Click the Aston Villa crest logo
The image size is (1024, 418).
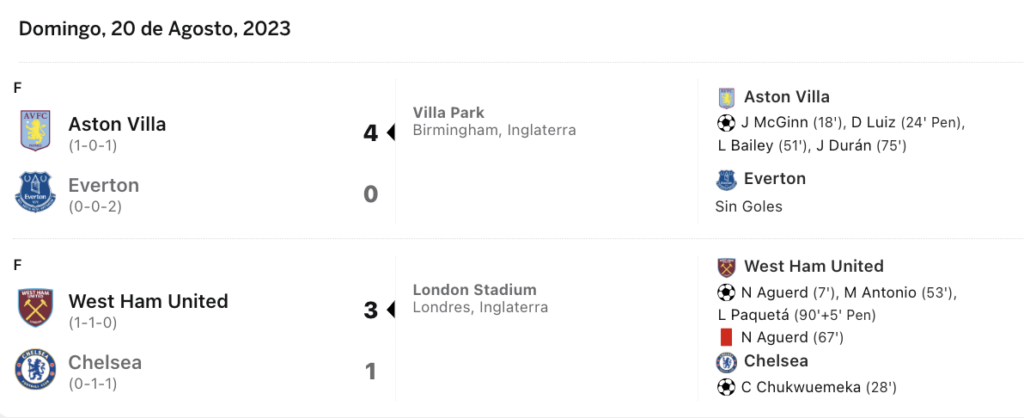point(35,131)
